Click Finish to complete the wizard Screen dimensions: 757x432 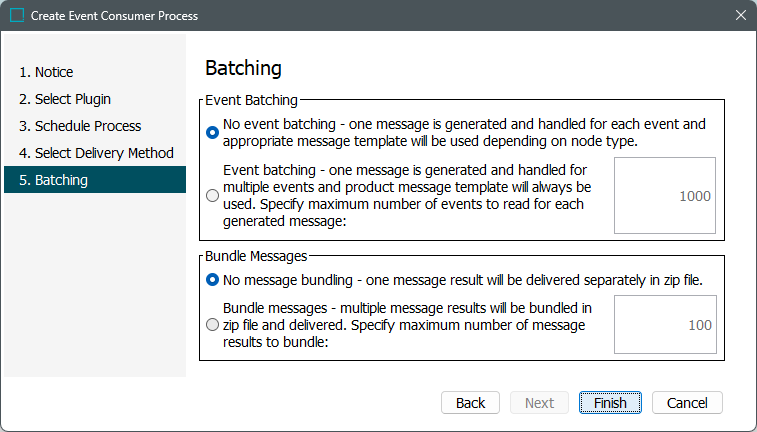tap(610, 403)
